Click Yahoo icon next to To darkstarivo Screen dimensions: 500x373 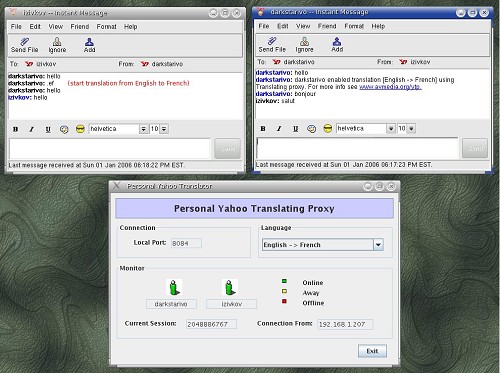tap(276, 62)
